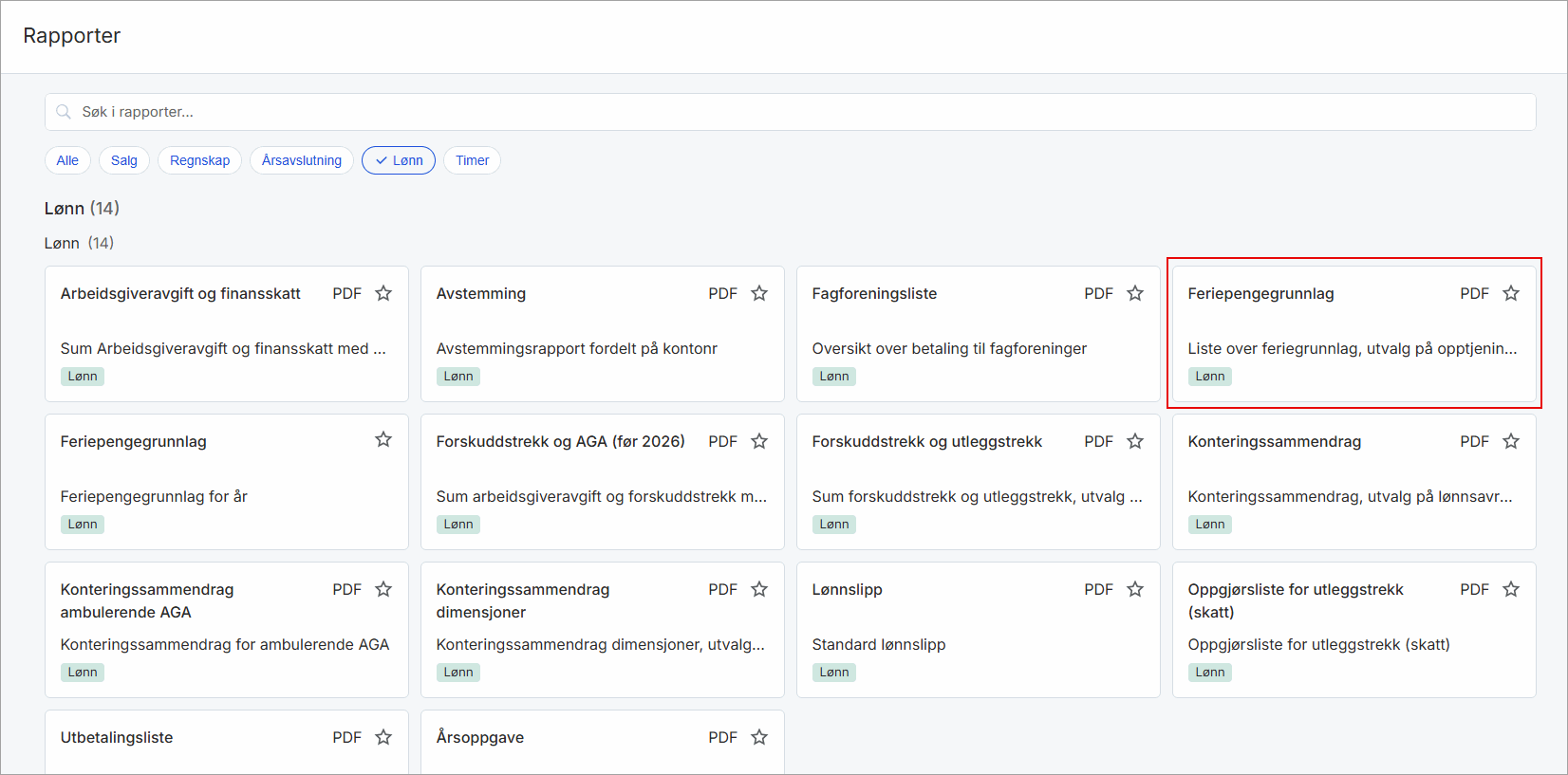Image resolution: width=1568 pixels, height=775 pixels.
Task: Filter reports by Regnskap
Action: (x=199, y=160)
